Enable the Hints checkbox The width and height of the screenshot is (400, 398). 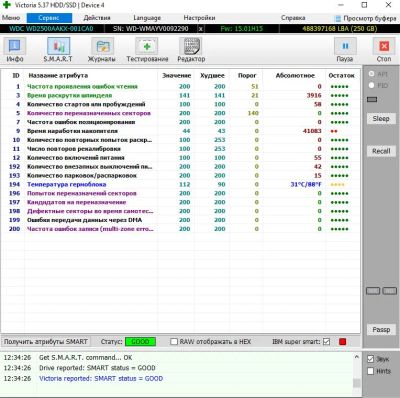[x=370, y=371]
